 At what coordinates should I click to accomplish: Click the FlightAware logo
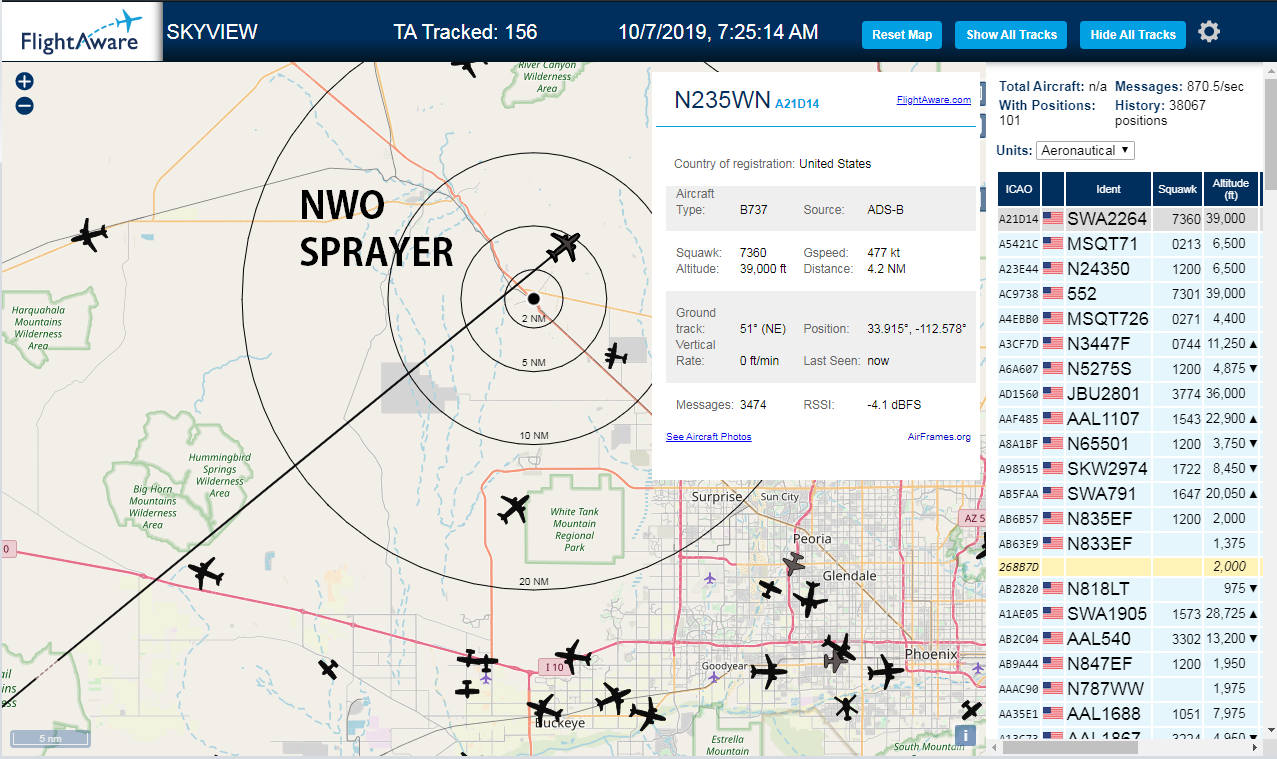(81, 31)
